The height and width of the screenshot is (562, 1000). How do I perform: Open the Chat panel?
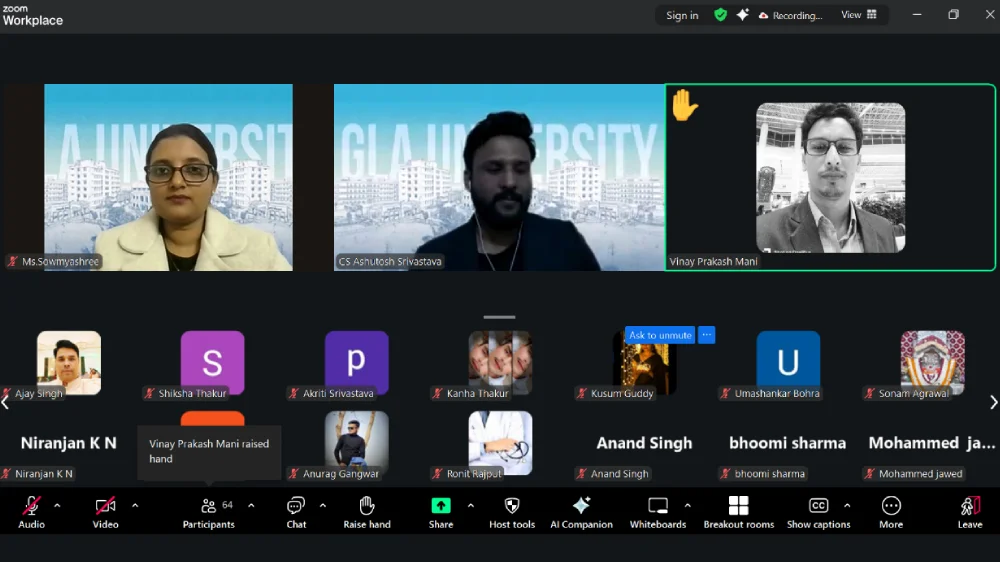296,511
